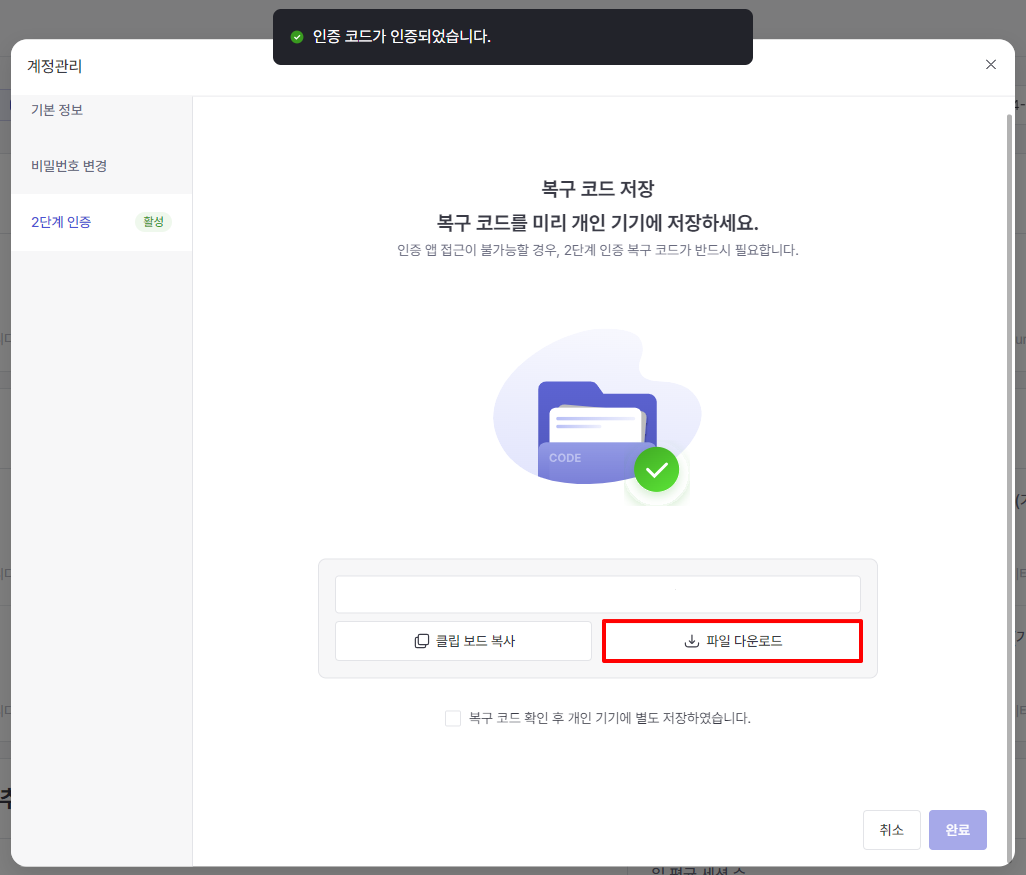Click the 클립 보드 복사 button label
Screen dimensions: 1026x875
coord(475,641)
